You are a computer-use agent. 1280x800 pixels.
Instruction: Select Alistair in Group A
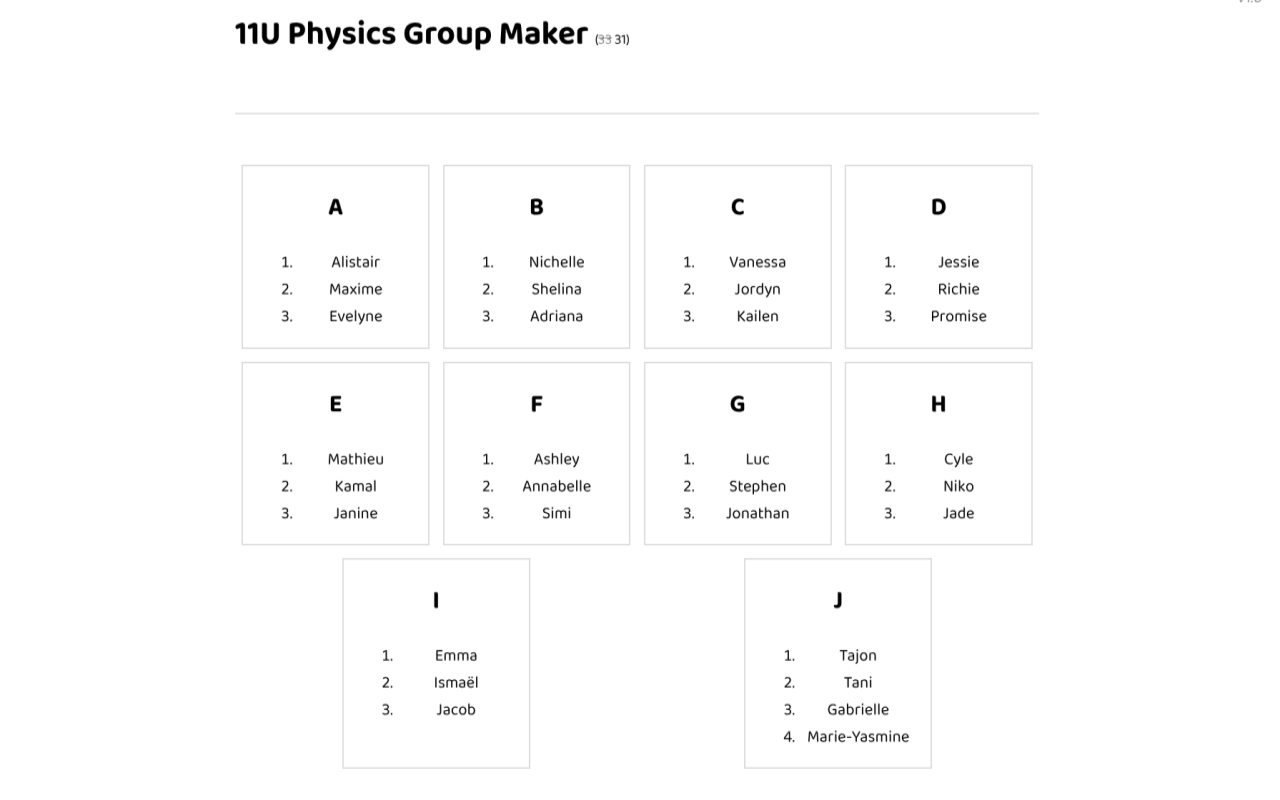pyautogui.click(x=355, y=262)
